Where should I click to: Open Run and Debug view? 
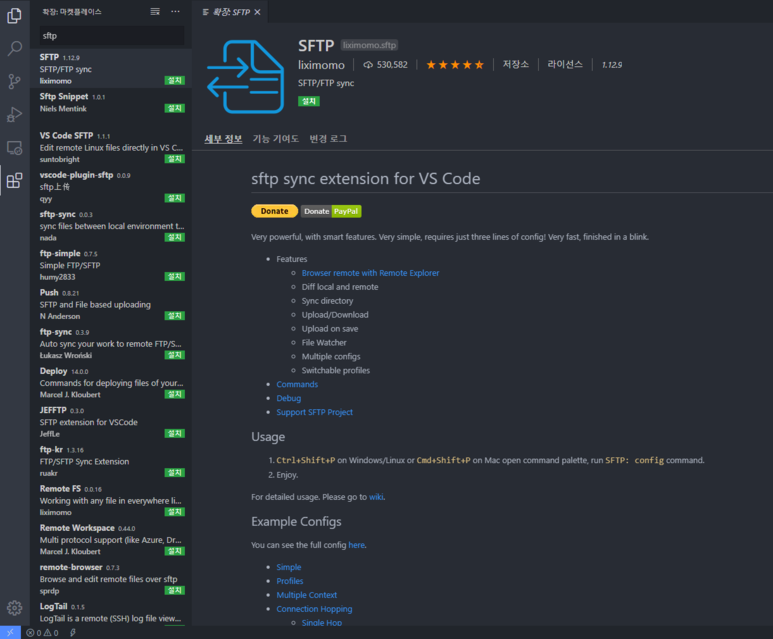[14, 114]
